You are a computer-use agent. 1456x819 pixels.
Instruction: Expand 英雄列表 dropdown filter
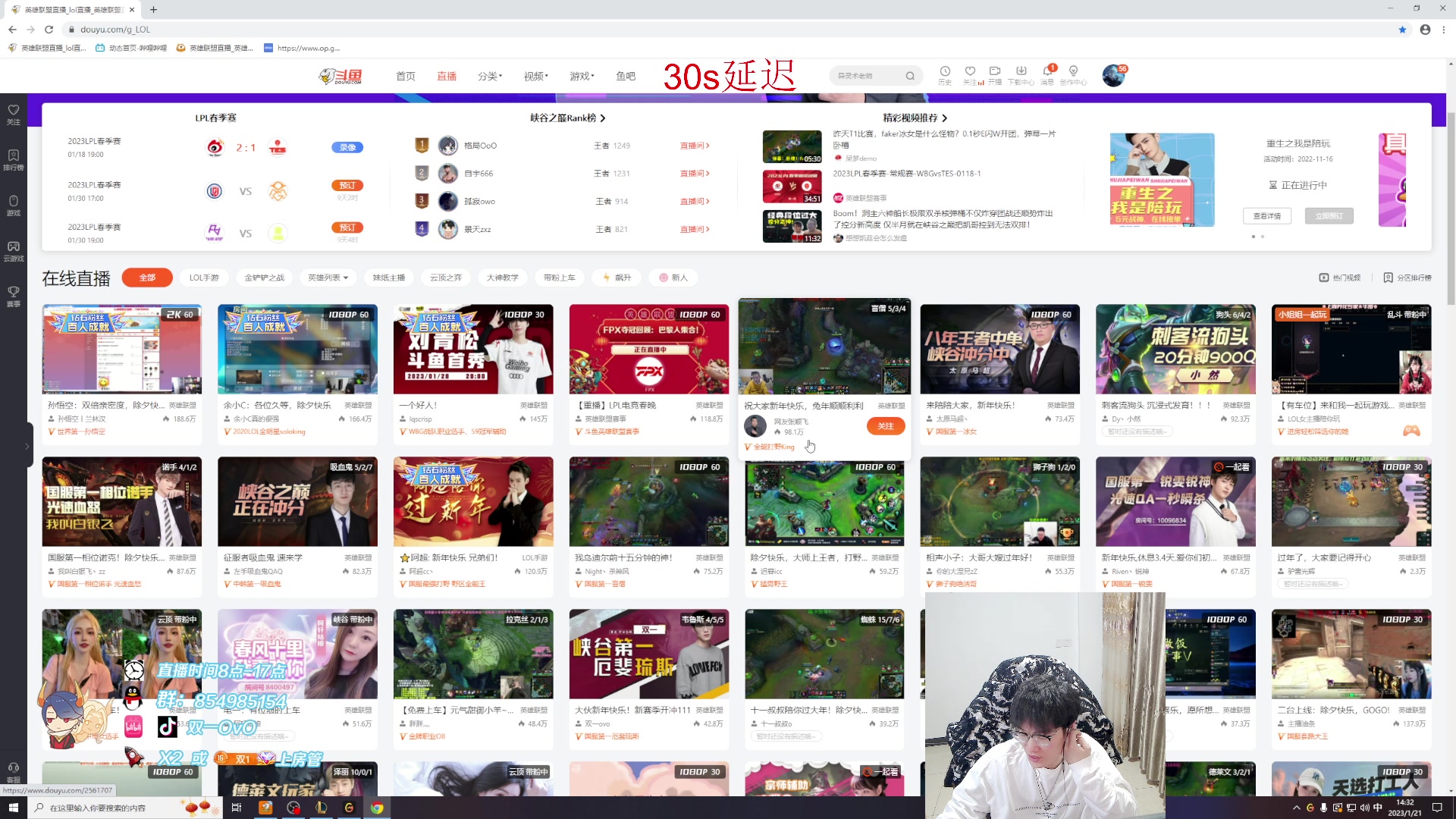(328, 278)
